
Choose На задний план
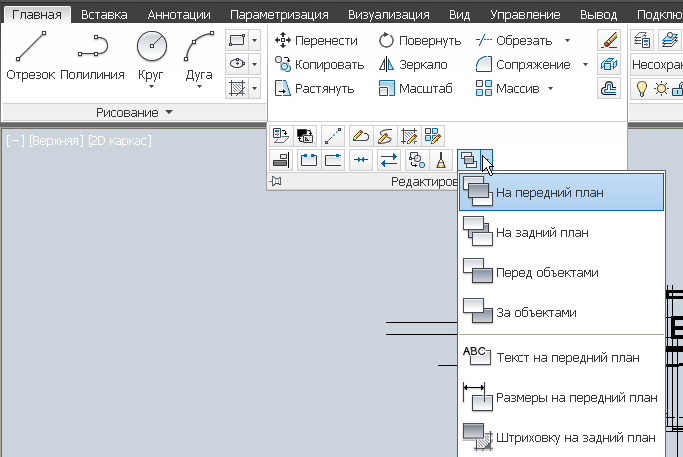(561, 232)
